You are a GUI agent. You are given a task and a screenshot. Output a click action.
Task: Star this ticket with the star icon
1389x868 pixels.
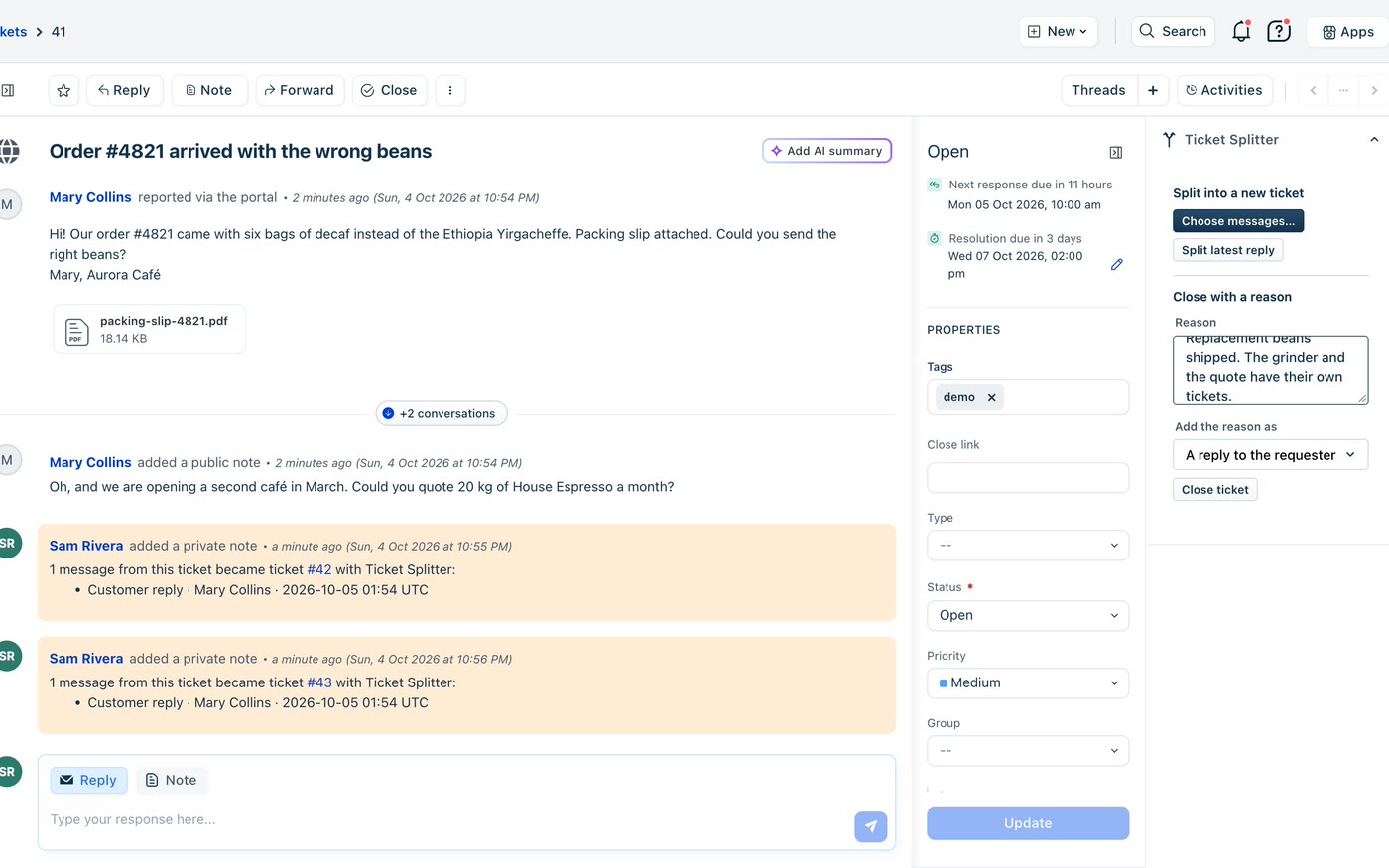coord(63,90)
